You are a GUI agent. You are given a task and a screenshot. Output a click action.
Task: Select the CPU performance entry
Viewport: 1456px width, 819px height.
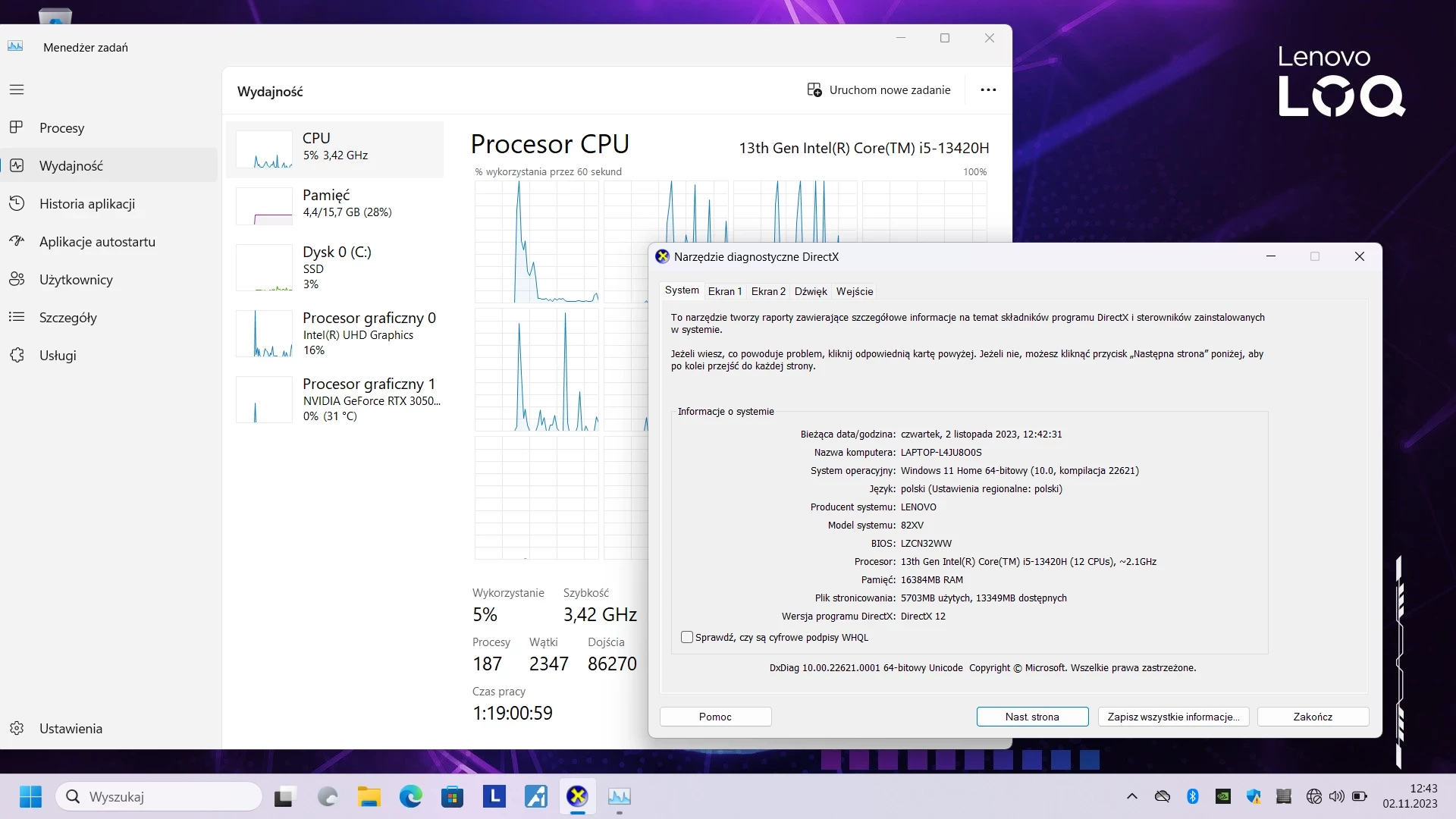[x=335, y=149]
